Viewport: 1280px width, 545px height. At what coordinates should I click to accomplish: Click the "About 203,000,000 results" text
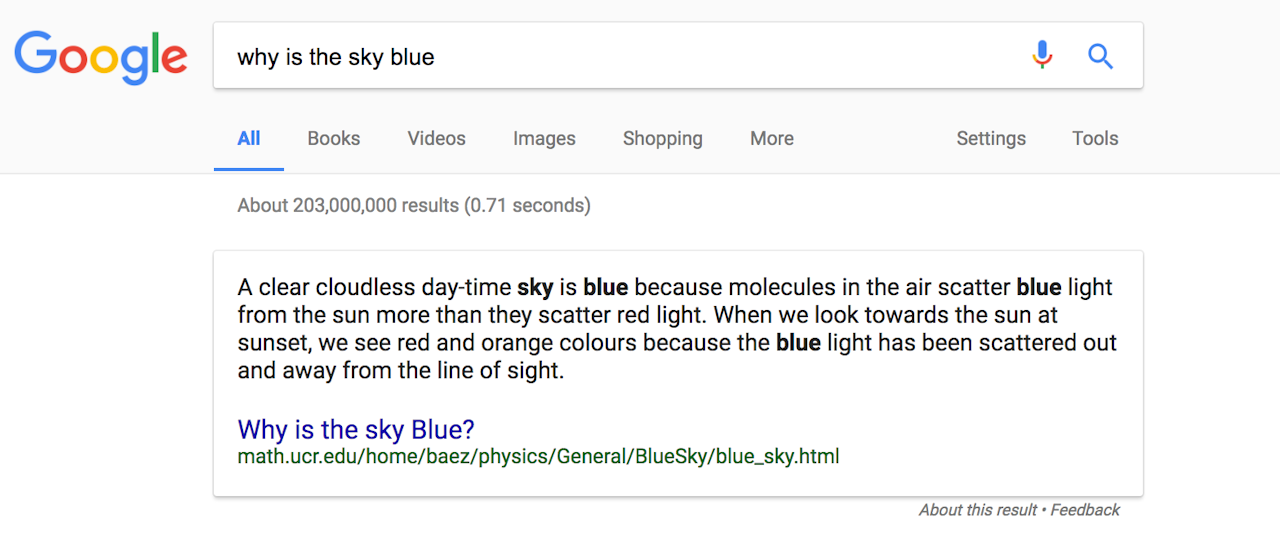tap(413, 206)
